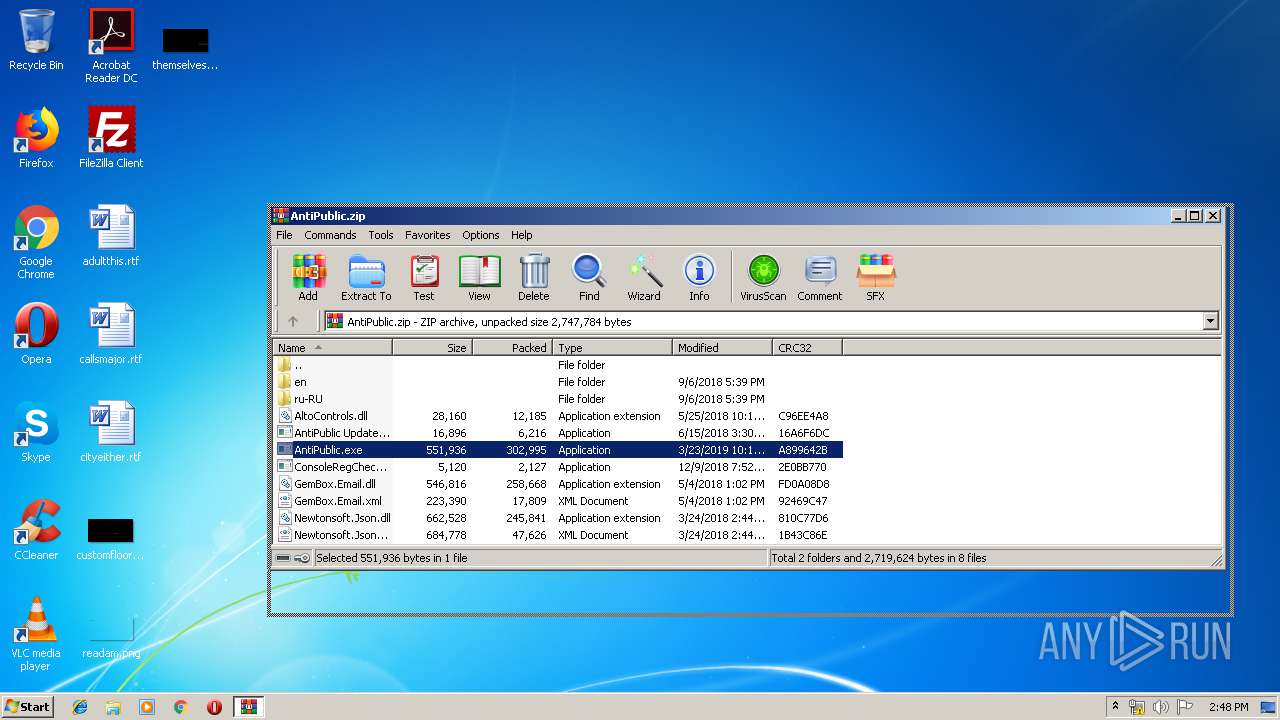The image size is (1280, 720).
Task: Select GemBox.Email.dll file row
Action: tap(558, 484)
